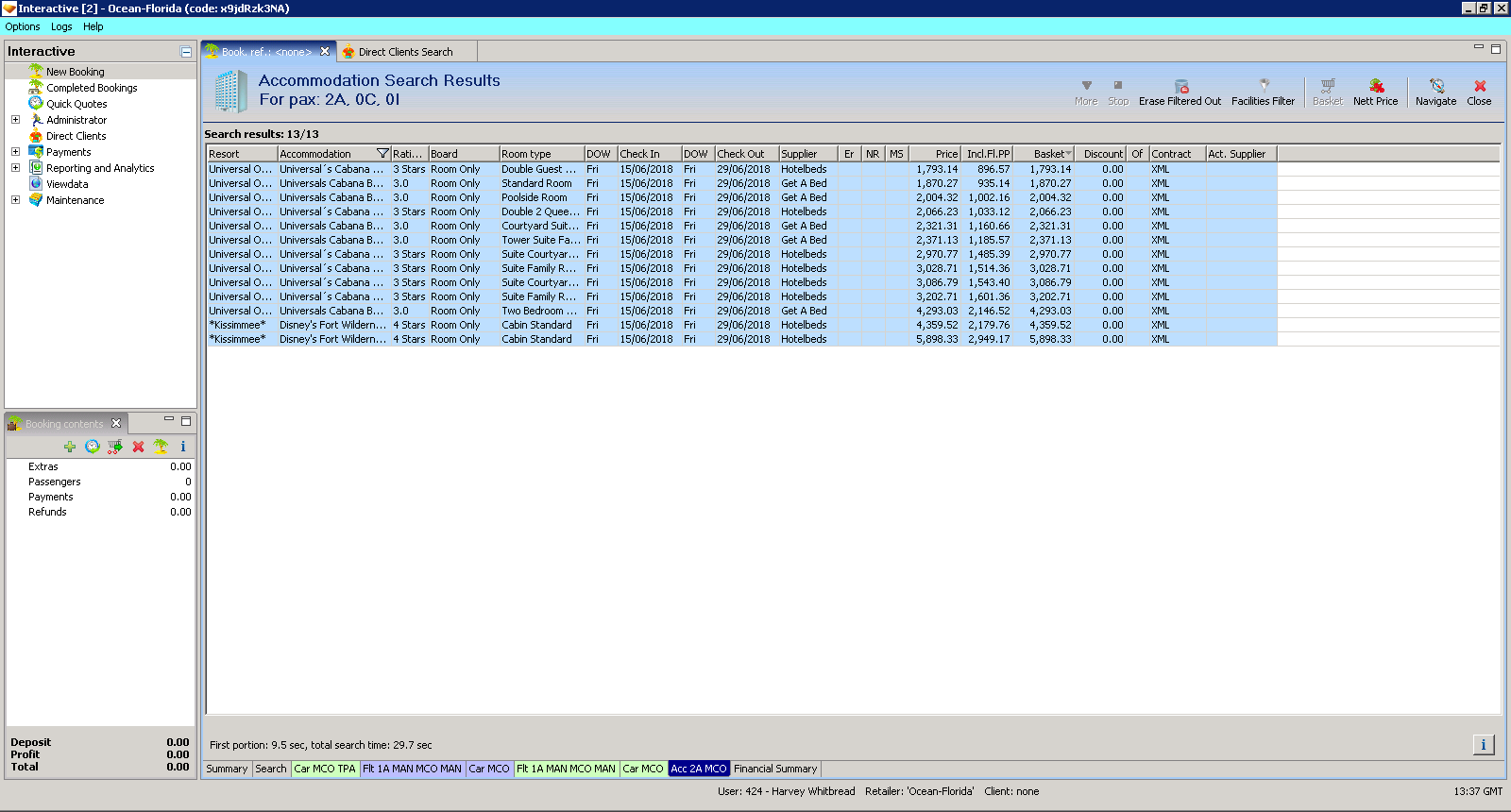
Task: Switch to the Direct Clients Search tab
Action: pos(405,52)
